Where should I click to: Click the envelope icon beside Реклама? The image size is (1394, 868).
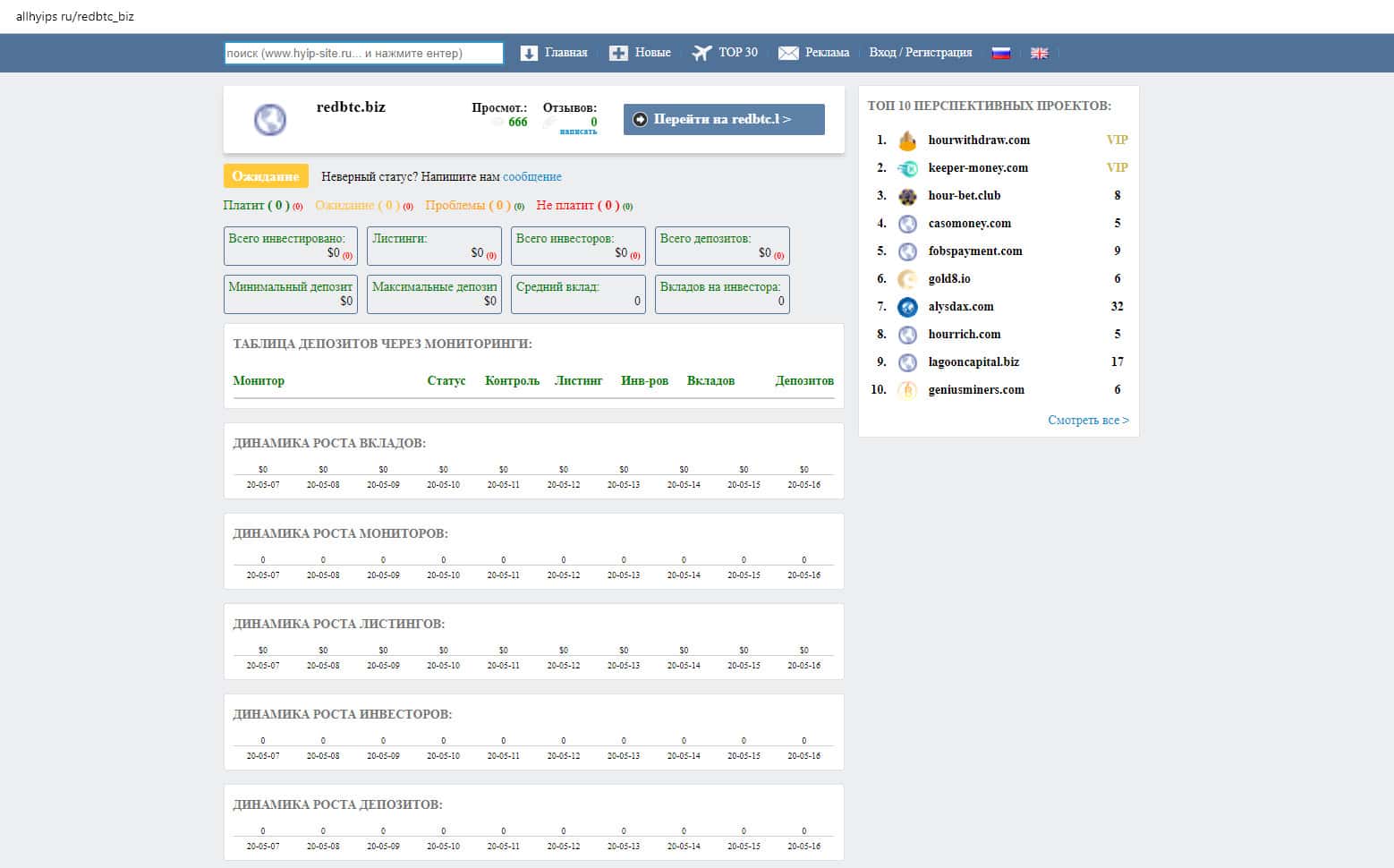point(788,53)
